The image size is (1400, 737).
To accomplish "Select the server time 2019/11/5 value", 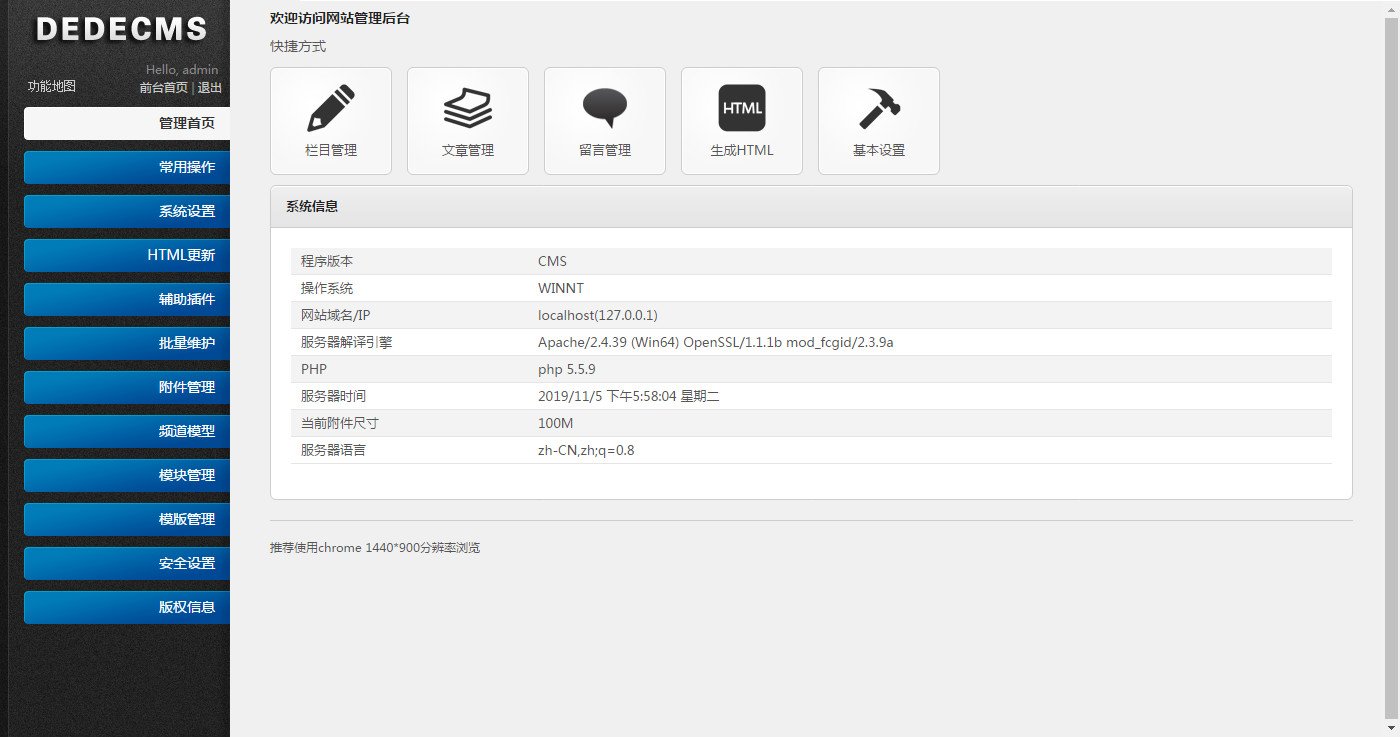I will [x=629, y=397].
